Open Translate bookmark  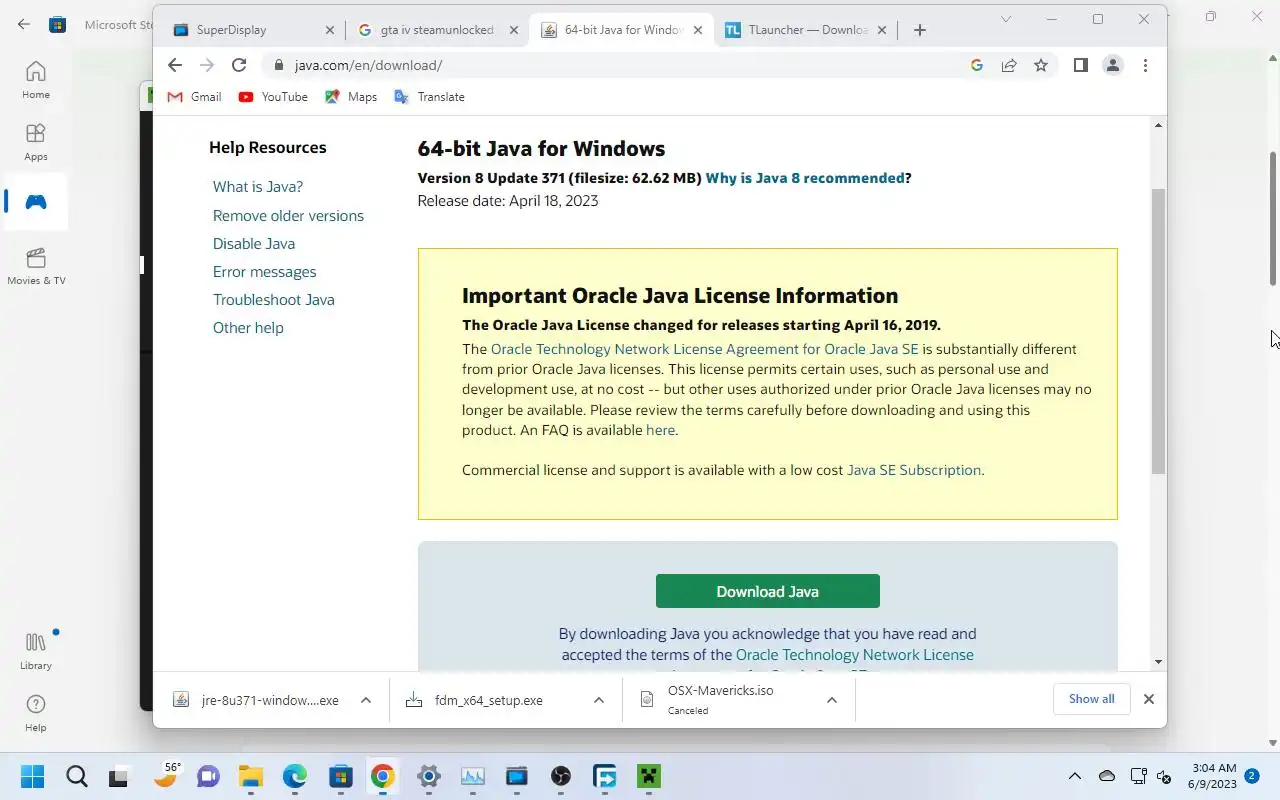pyautogui.click(x=429, y=97)
